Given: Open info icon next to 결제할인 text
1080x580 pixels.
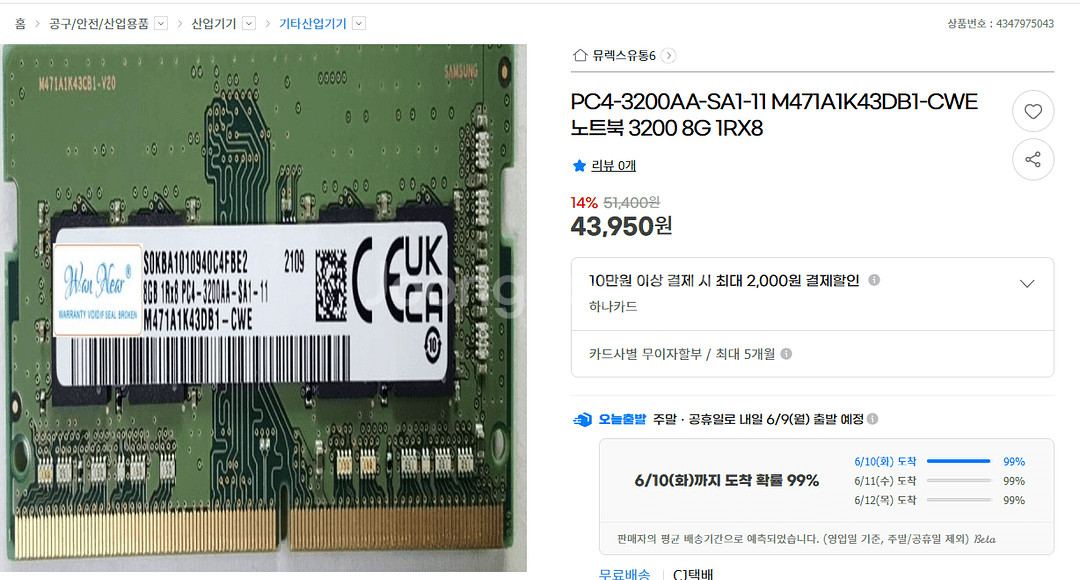Looking at the screenshot, I should pos(874,280).
